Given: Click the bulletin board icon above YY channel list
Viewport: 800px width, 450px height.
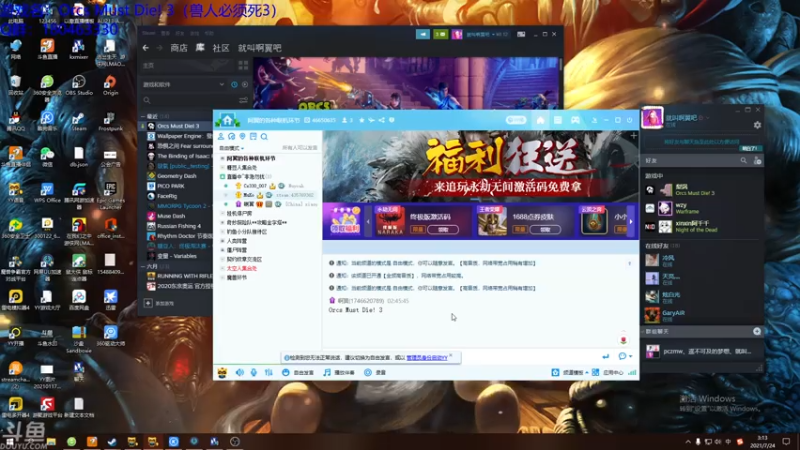Looking at the screenshot, I should point(253,137).
